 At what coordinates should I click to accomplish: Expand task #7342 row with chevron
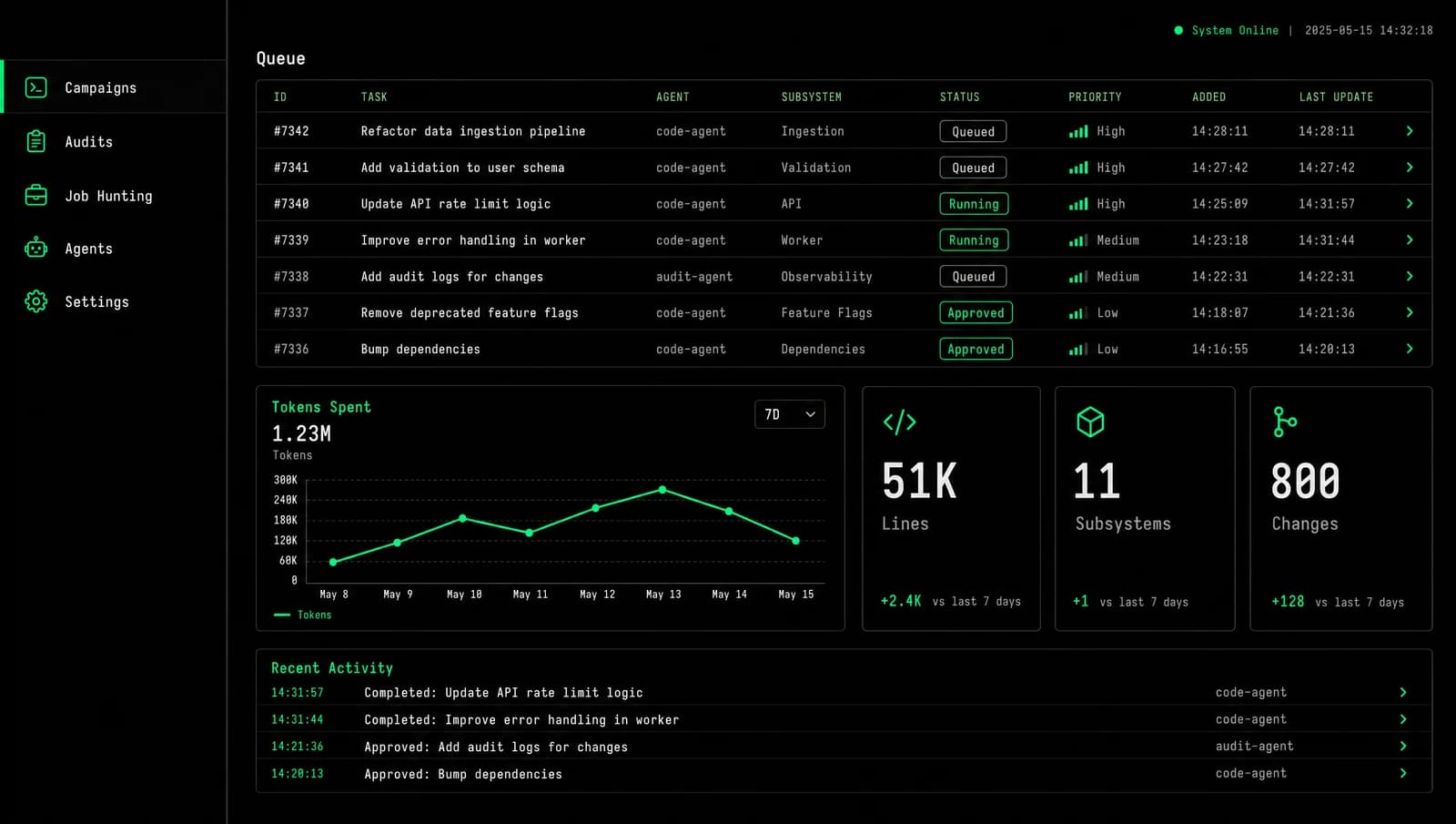(1410, 131)
